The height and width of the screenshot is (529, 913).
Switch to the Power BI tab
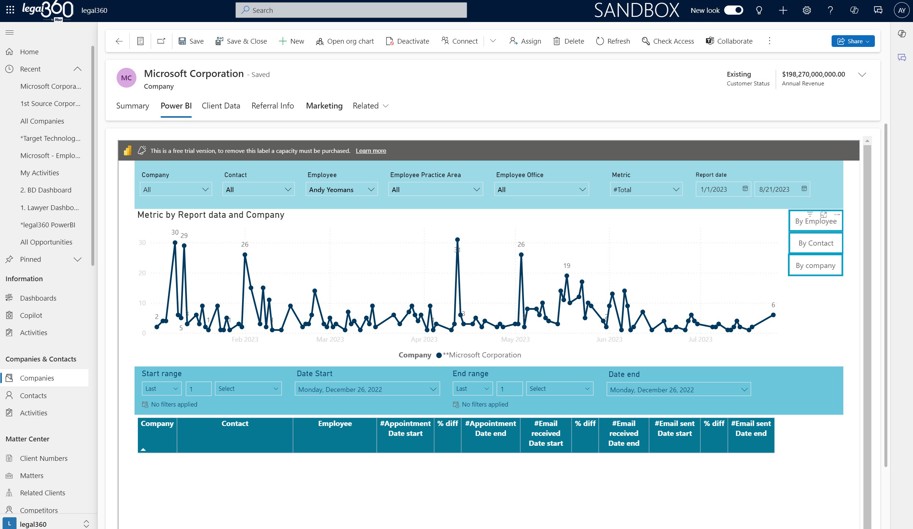pos(176,106)
